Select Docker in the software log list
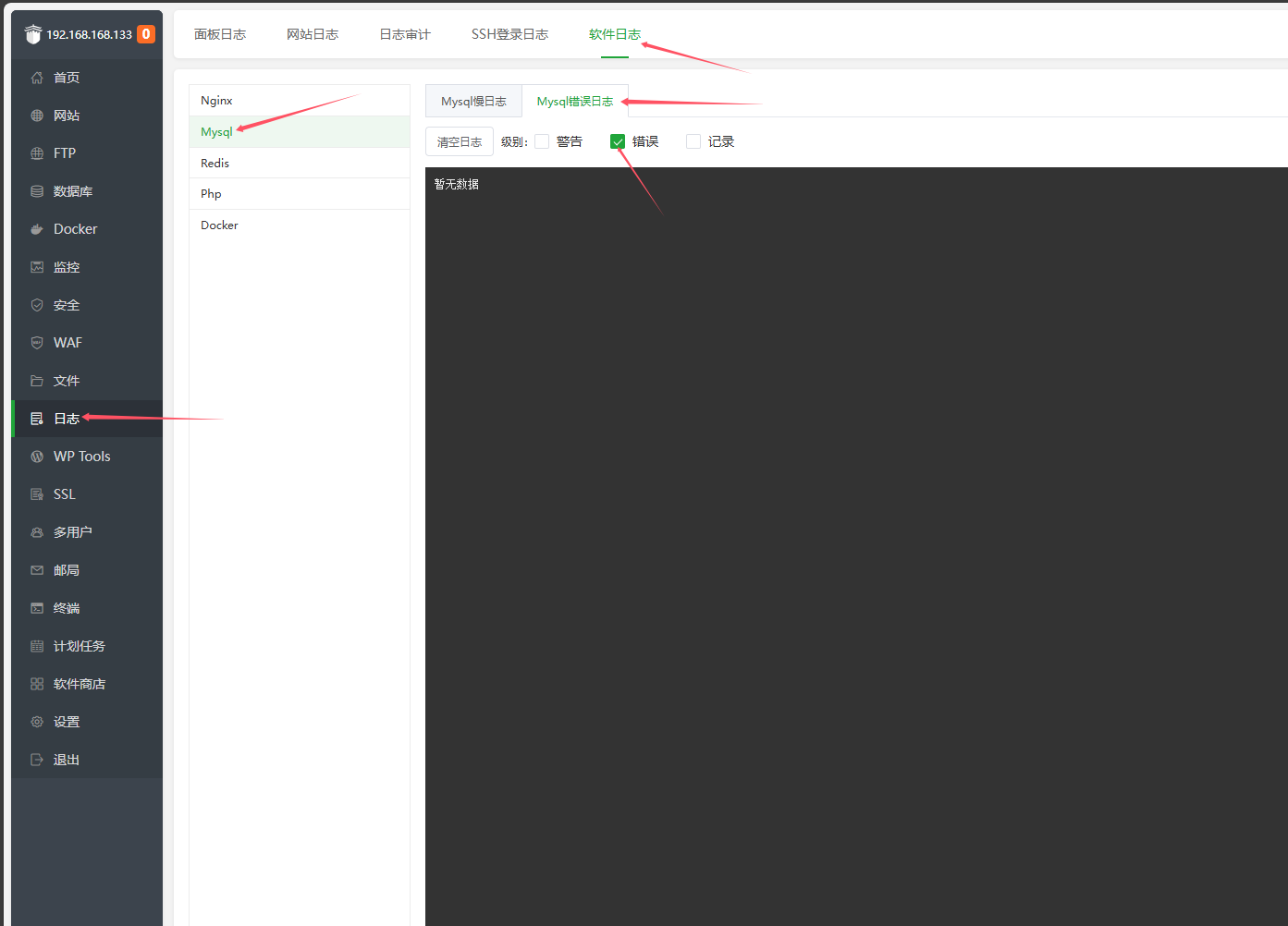 300,225
